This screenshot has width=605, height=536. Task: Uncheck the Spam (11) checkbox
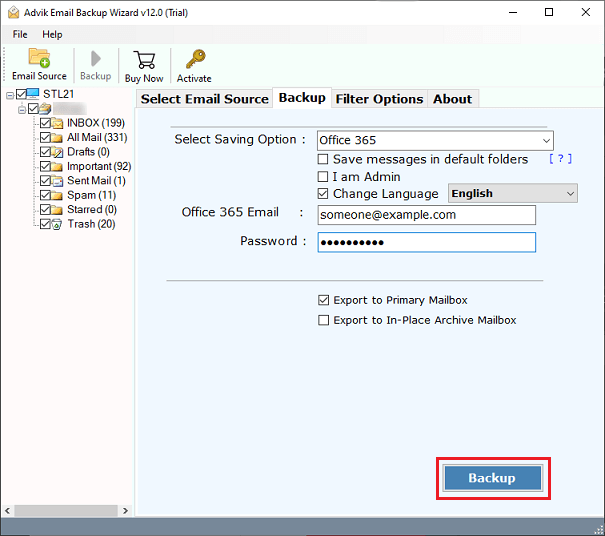[45, 195]
